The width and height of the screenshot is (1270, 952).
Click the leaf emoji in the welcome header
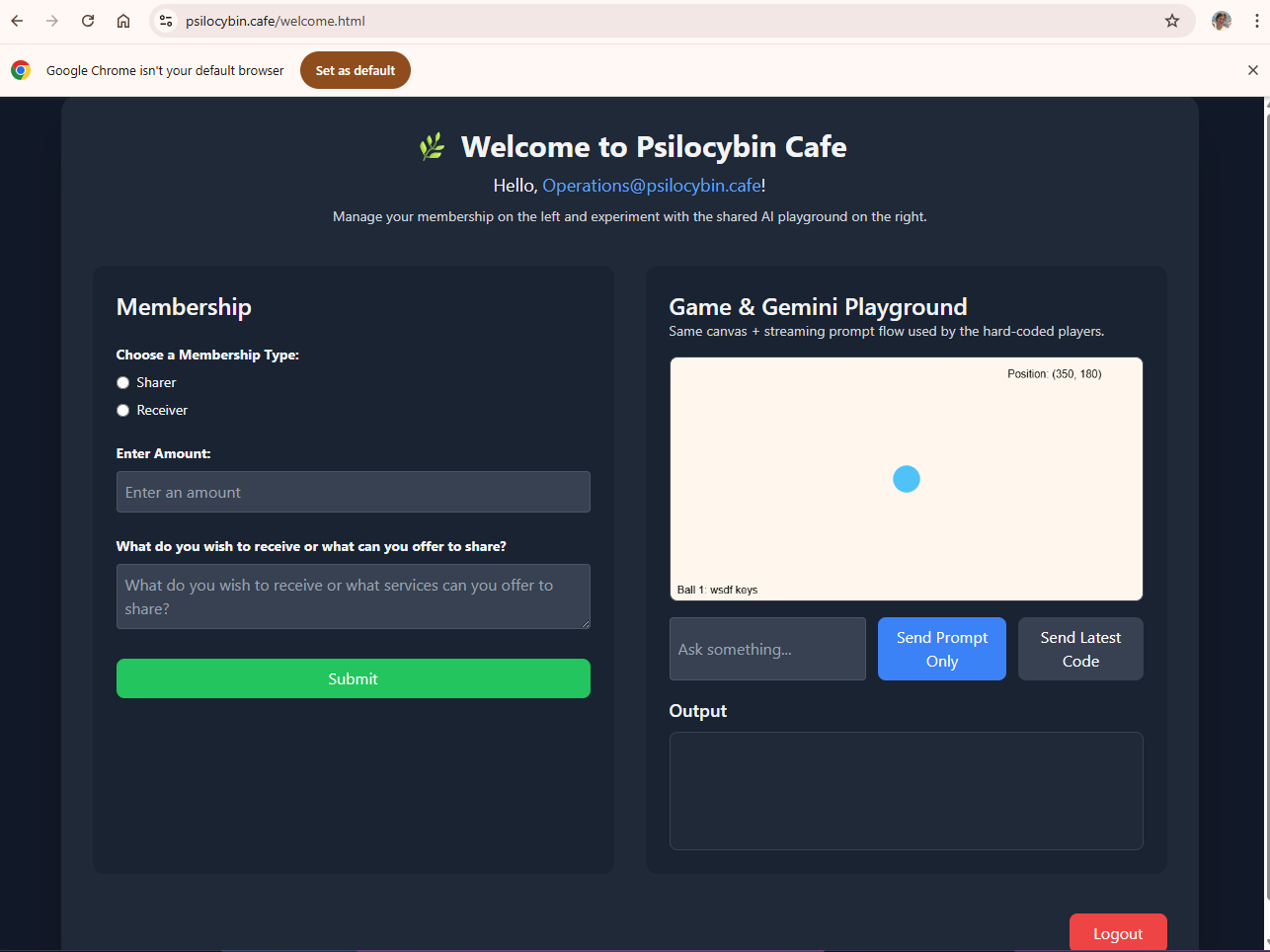coord(432,145)
